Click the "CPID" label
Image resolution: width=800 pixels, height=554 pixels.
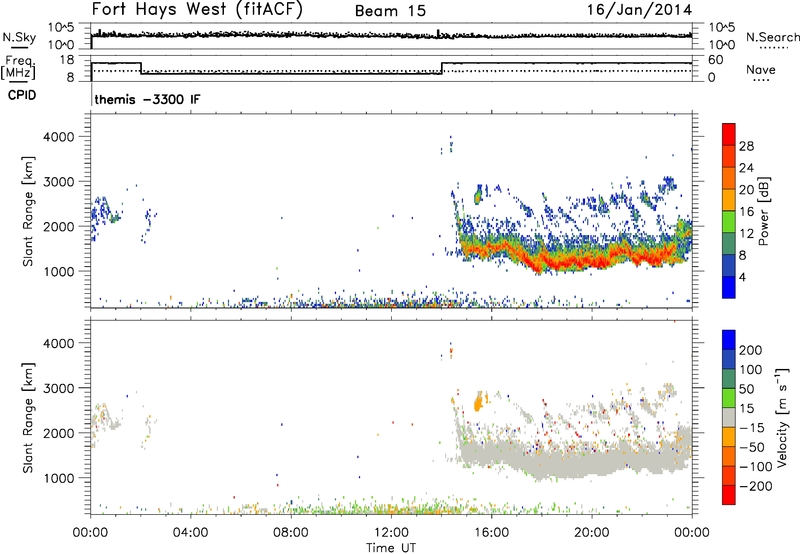pos(22,95)
